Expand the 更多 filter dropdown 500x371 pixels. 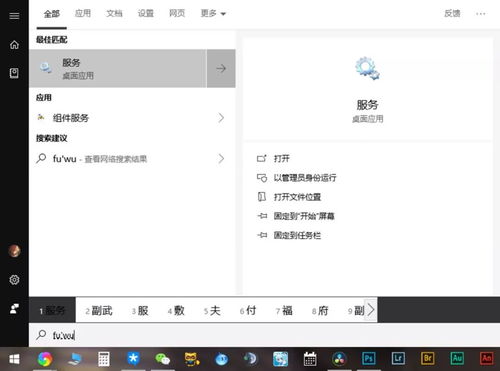click(x=213, y=14)
